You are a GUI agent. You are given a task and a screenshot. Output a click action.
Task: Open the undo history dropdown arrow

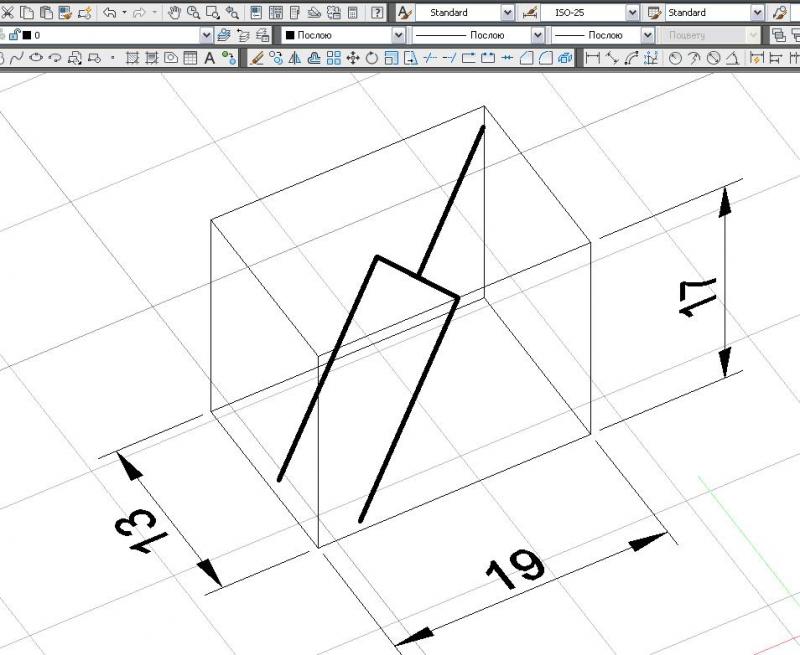124,13
